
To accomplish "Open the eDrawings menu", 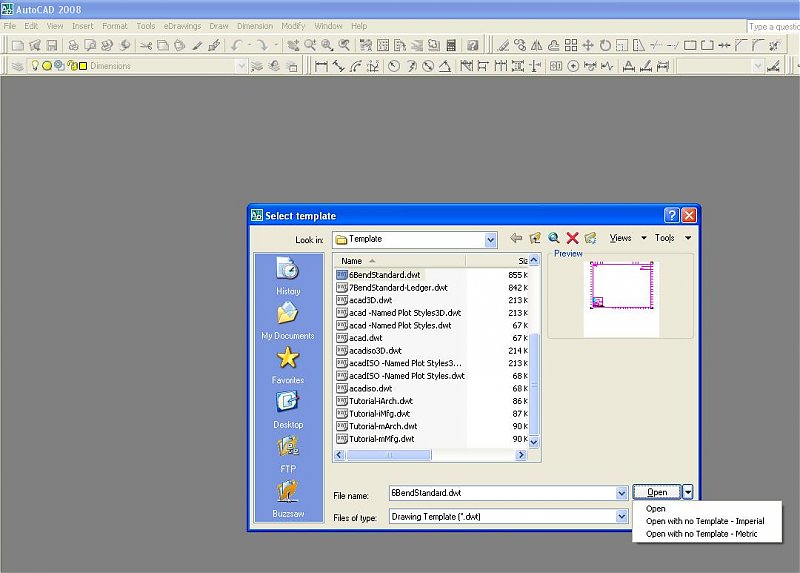I will point(182,26).
